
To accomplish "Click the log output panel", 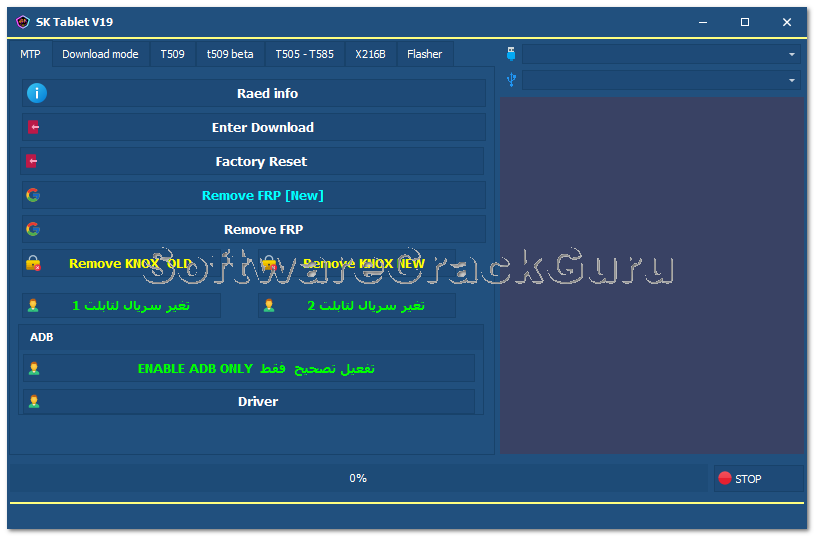I will click(x=652, y=276).
